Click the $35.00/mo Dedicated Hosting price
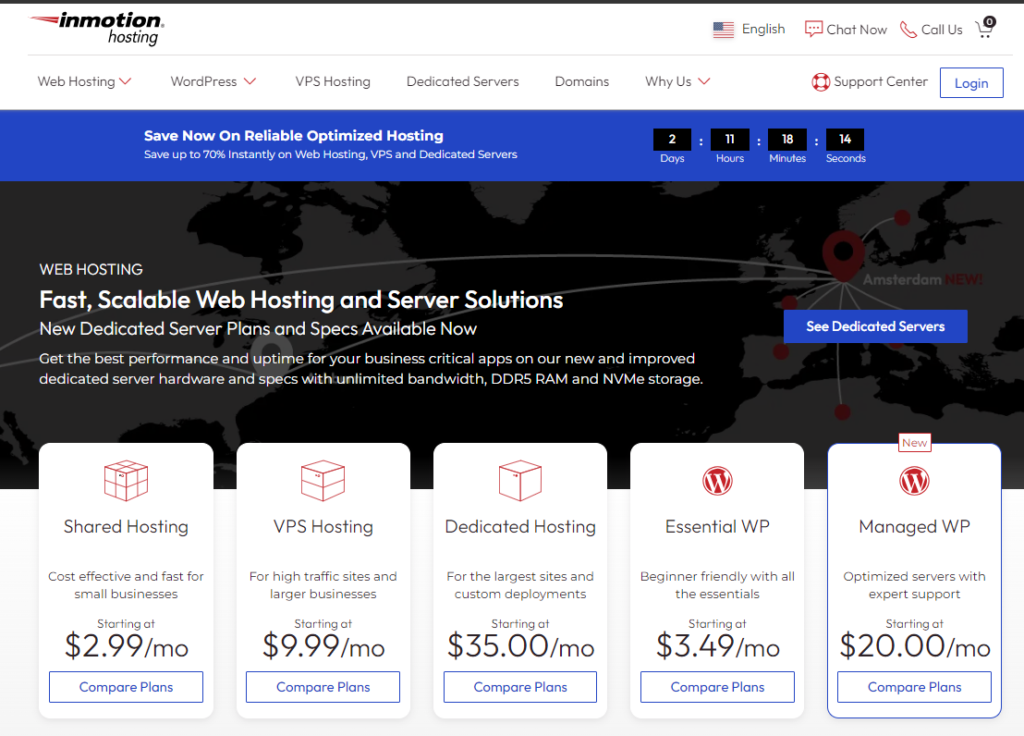The width and height of the screenshot is (1024, 736). [520, 647]
